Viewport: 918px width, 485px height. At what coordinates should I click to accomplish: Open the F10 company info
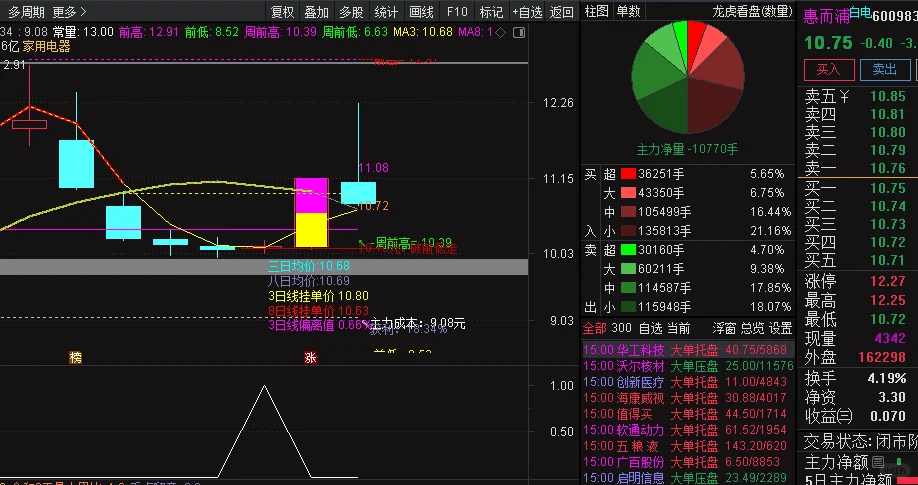pyautogui.click(x=457, y=12)
